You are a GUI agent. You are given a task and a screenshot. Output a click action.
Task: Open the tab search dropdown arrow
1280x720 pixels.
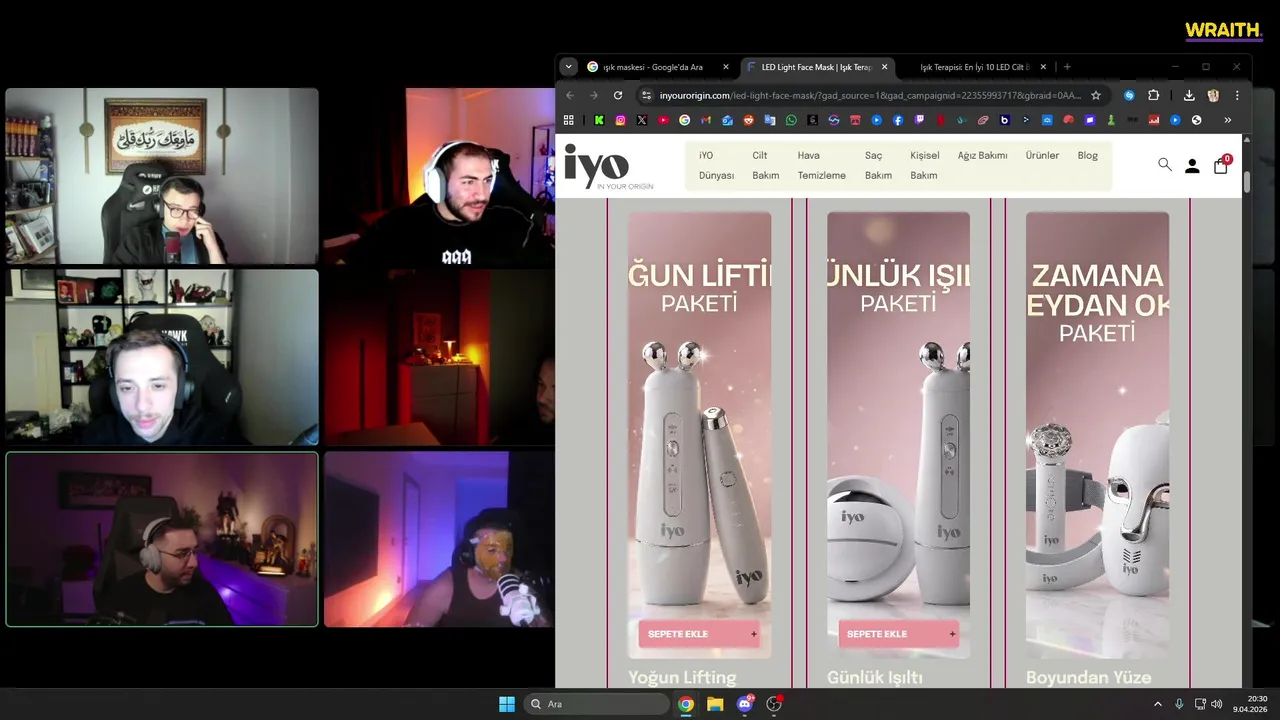click(x=569, y=67)
